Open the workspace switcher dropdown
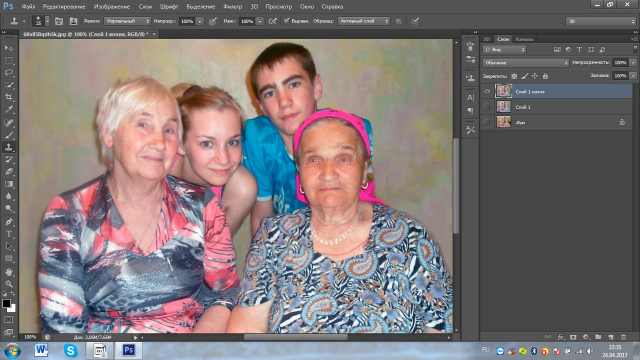 (x=601, y=21)
